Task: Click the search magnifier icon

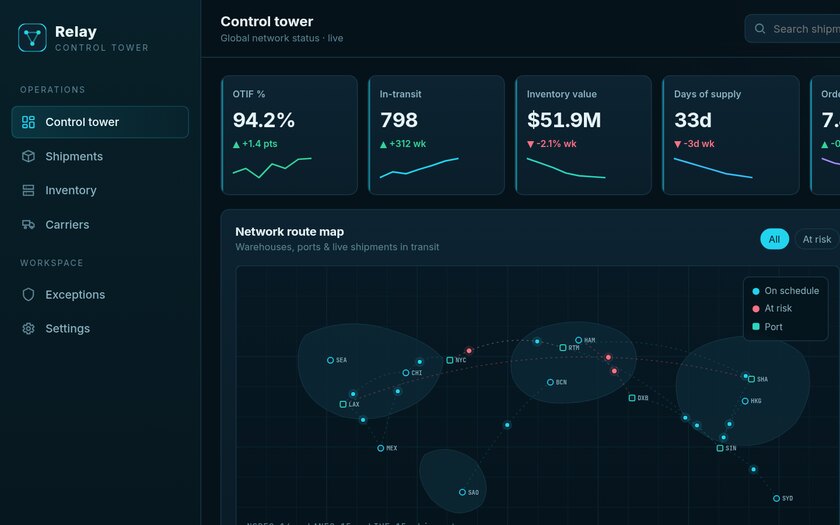Action: (760, 29)
